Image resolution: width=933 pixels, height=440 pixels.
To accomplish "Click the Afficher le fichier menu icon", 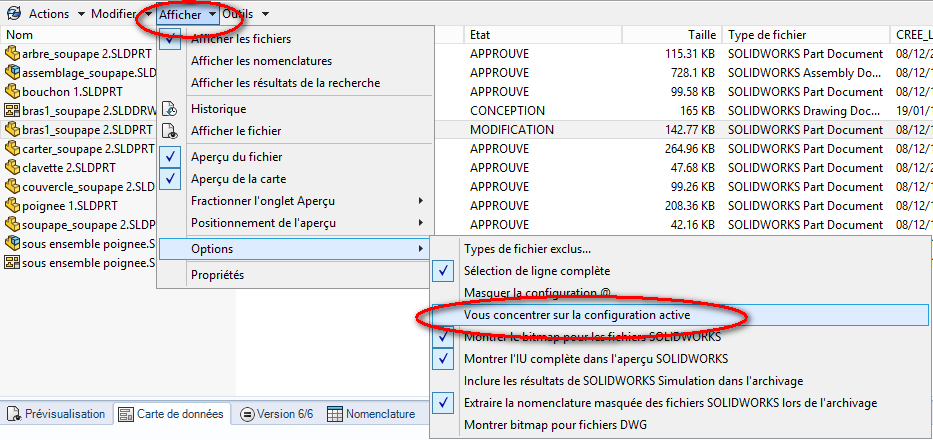I will [x=170, y=131].
